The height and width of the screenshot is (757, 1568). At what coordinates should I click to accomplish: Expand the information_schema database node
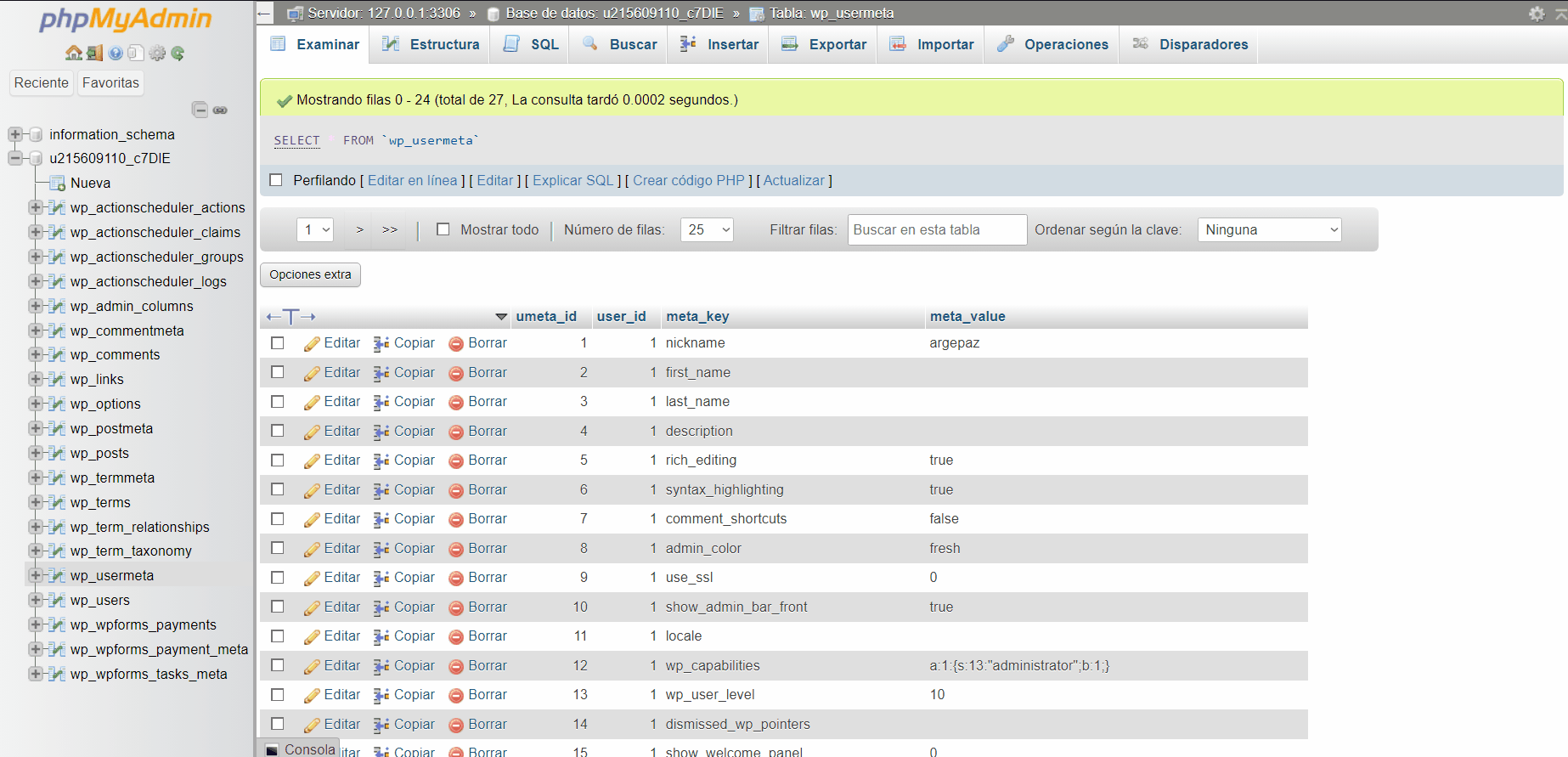pyautogui.click(x=14, y=134)
